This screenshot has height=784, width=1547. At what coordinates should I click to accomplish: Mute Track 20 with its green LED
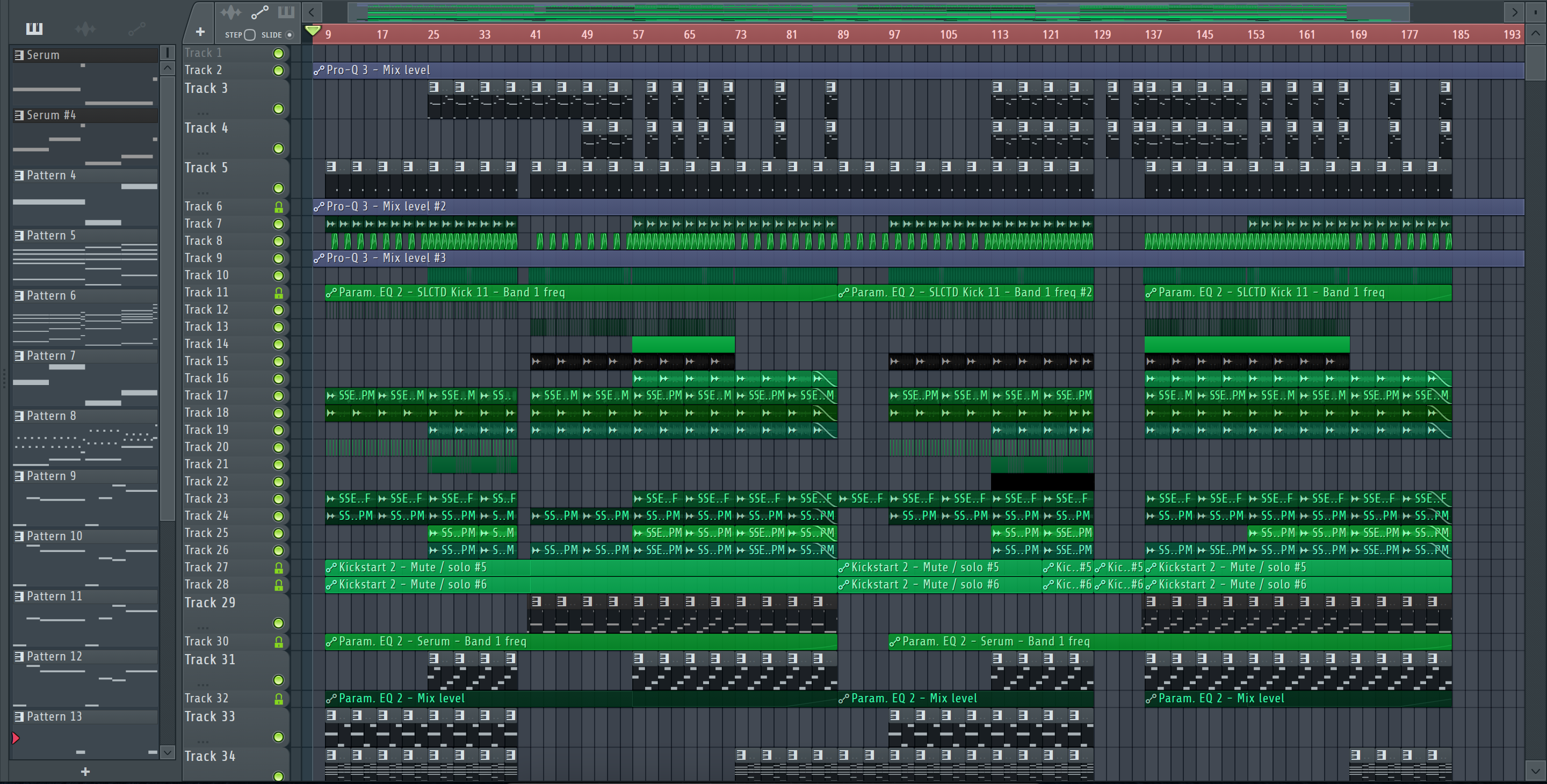click(278, 448)
